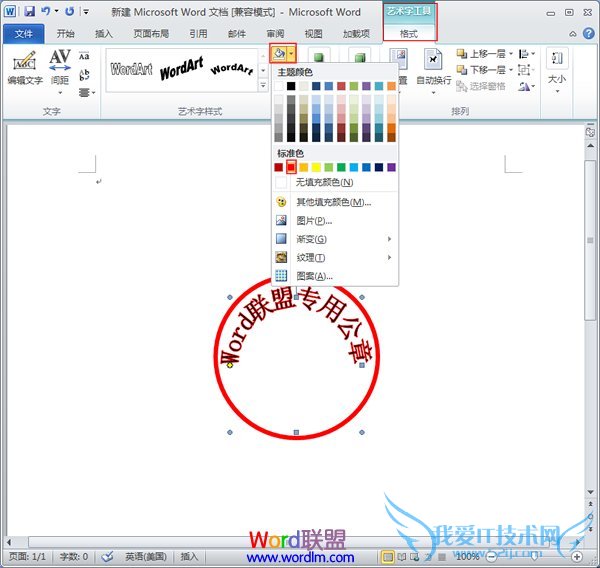Expand the WordArt styles gallery More arrow
600x568 pixels.
[263, 85]
